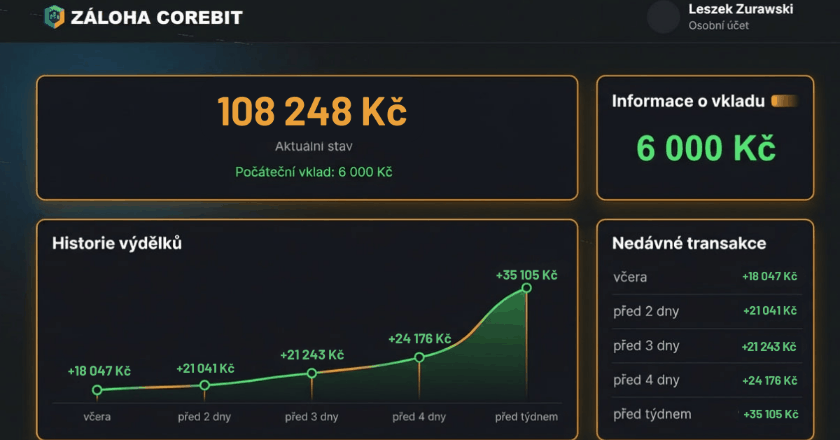Screen dimensions: 840x440
Task: Click the Záloha Corebit hexagon logo icon
Action: 54,17
